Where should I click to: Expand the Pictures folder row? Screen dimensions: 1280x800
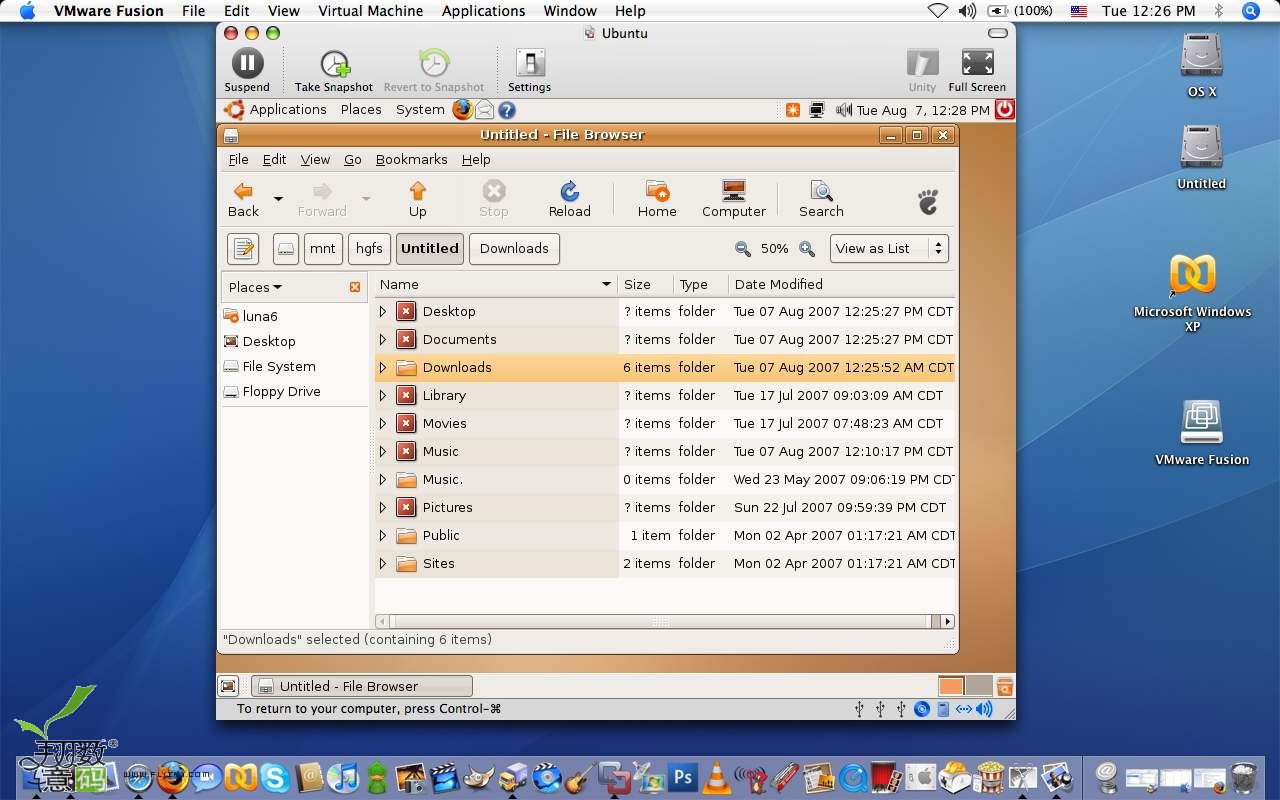[x=382, y=508]
